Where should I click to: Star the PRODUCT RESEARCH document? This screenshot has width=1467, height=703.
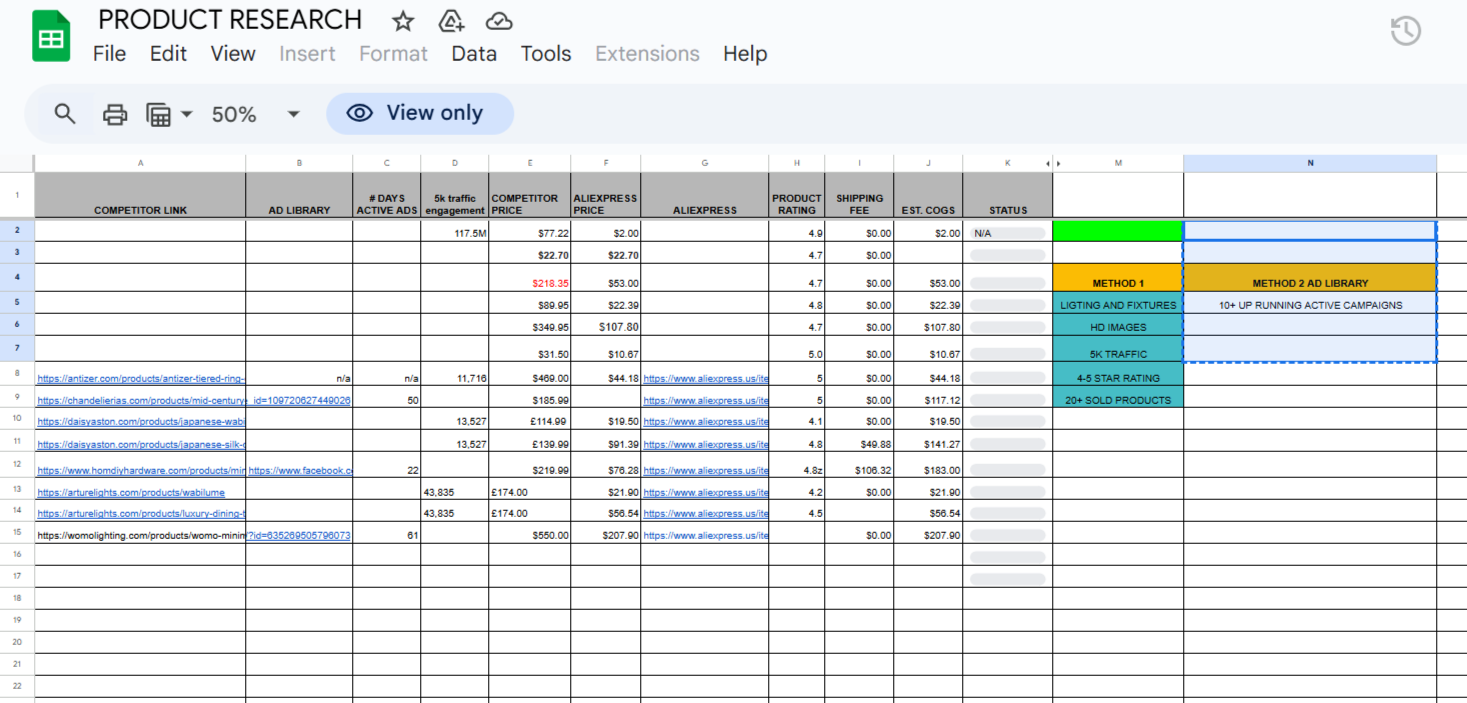click(403, 21)
